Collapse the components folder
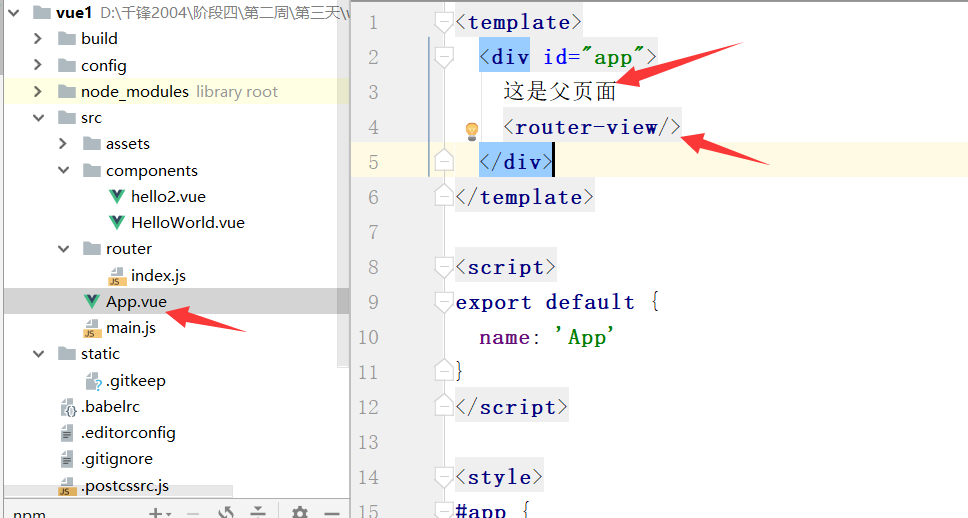 pos(64,170)
